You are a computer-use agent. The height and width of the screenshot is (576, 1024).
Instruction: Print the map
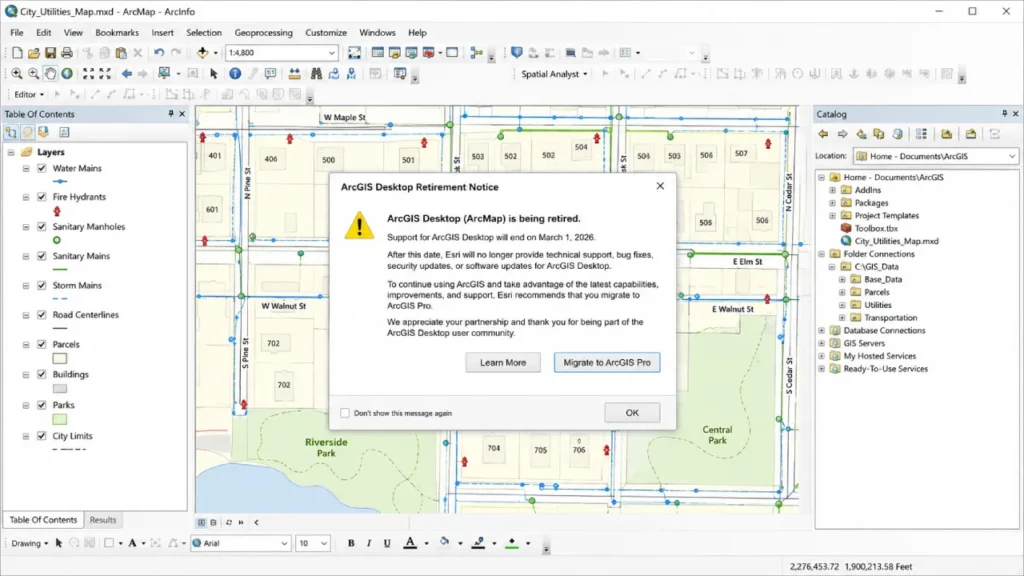coord(67,53)
